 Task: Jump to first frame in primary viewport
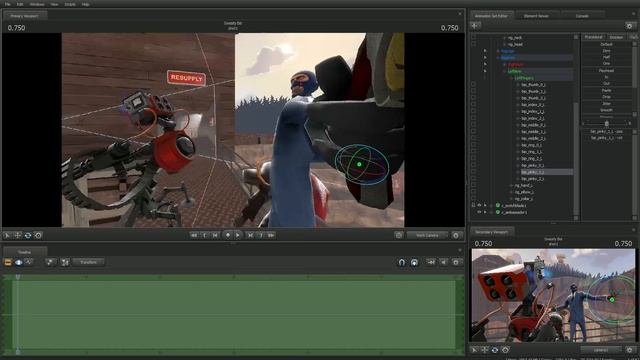click(x=194, y=235)
